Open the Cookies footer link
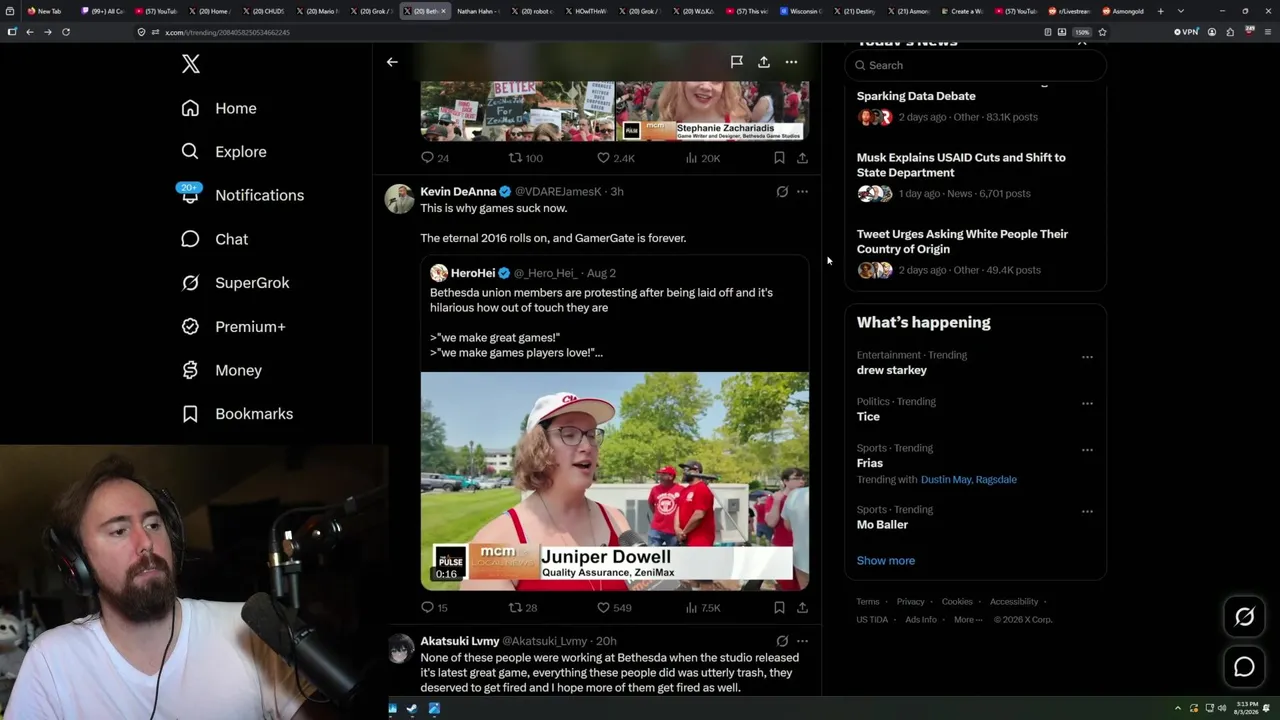The width and height of the screenshot is (1280, 720). (957, 602)
